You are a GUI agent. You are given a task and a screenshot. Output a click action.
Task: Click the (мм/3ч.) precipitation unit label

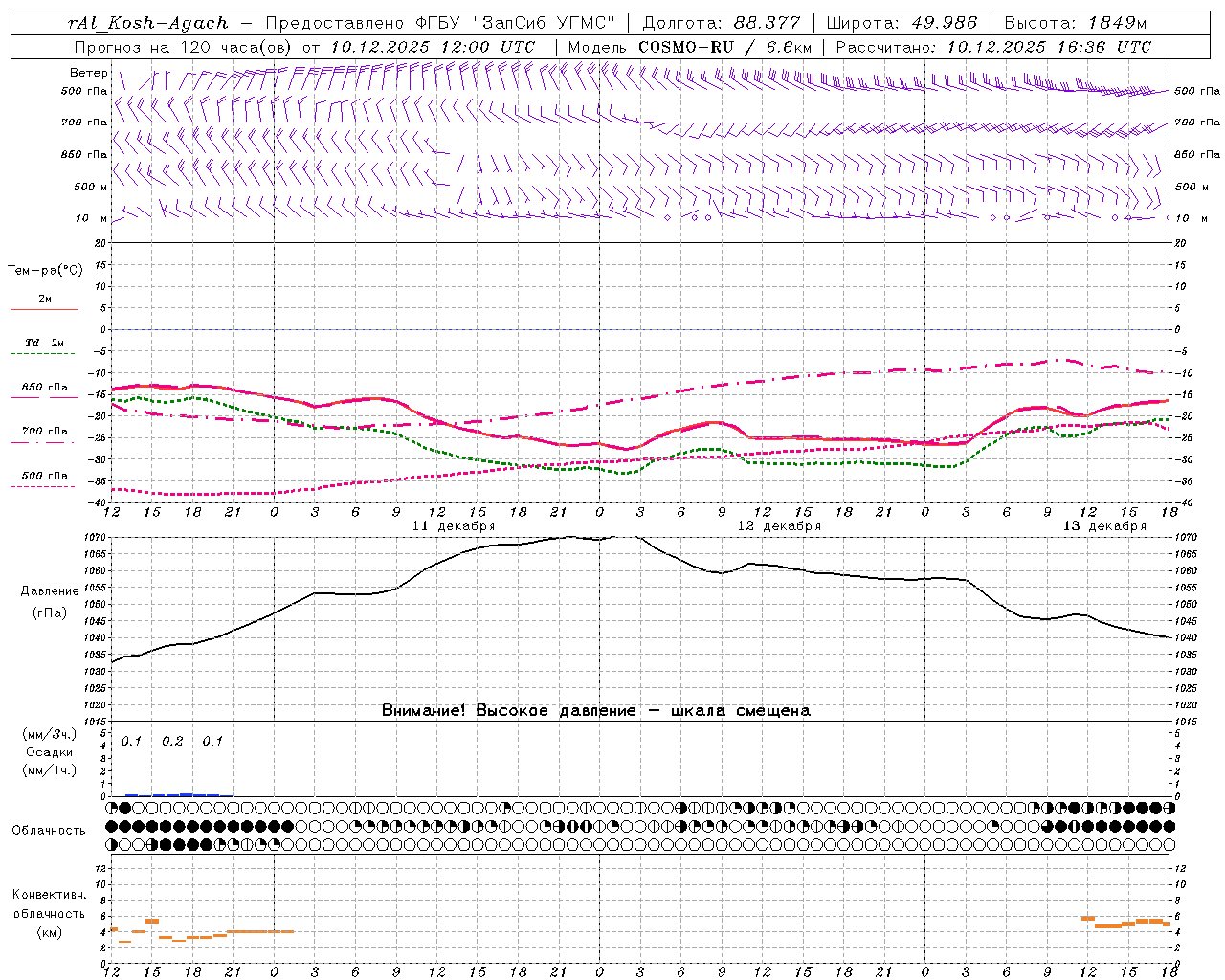50,734
